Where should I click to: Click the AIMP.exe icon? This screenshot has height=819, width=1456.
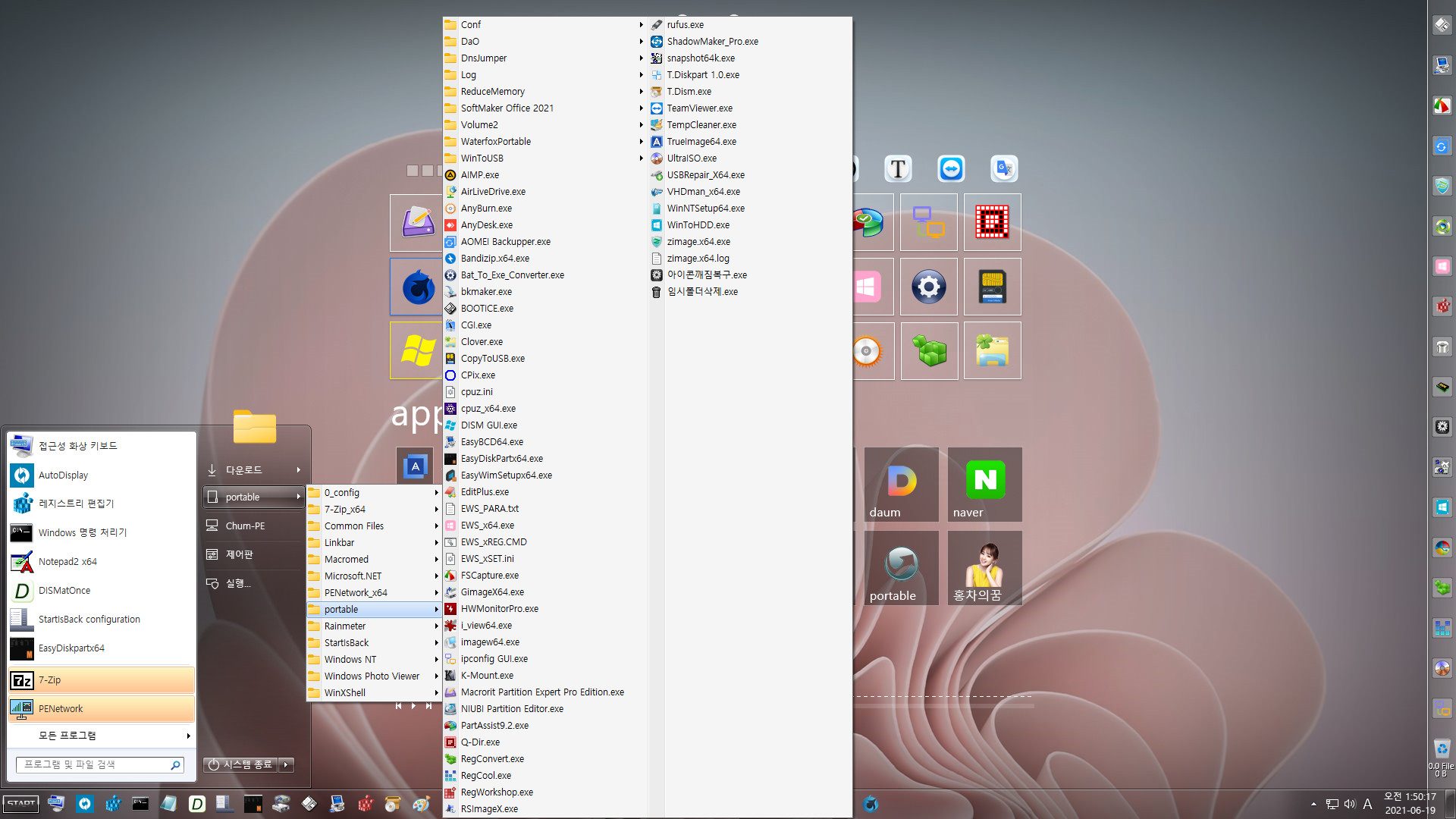(x=450, y=175)
